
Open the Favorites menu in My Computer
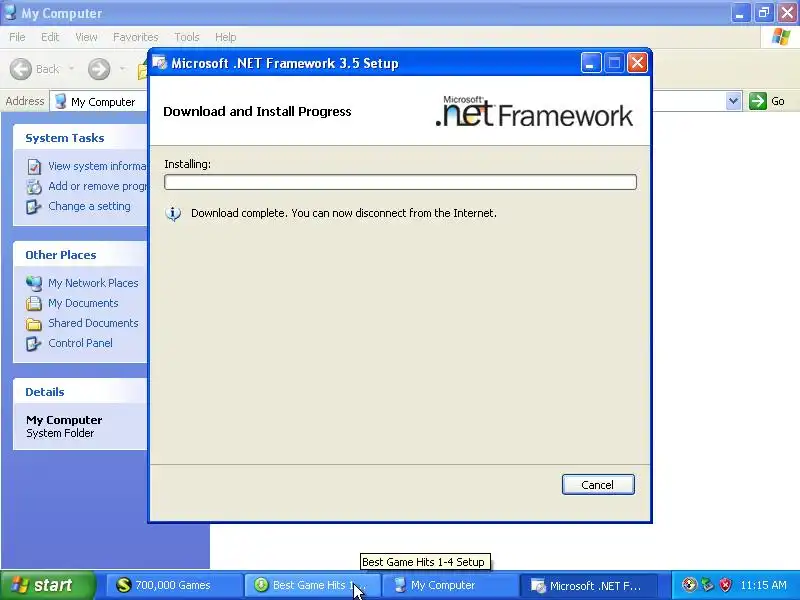click(136, 37)
